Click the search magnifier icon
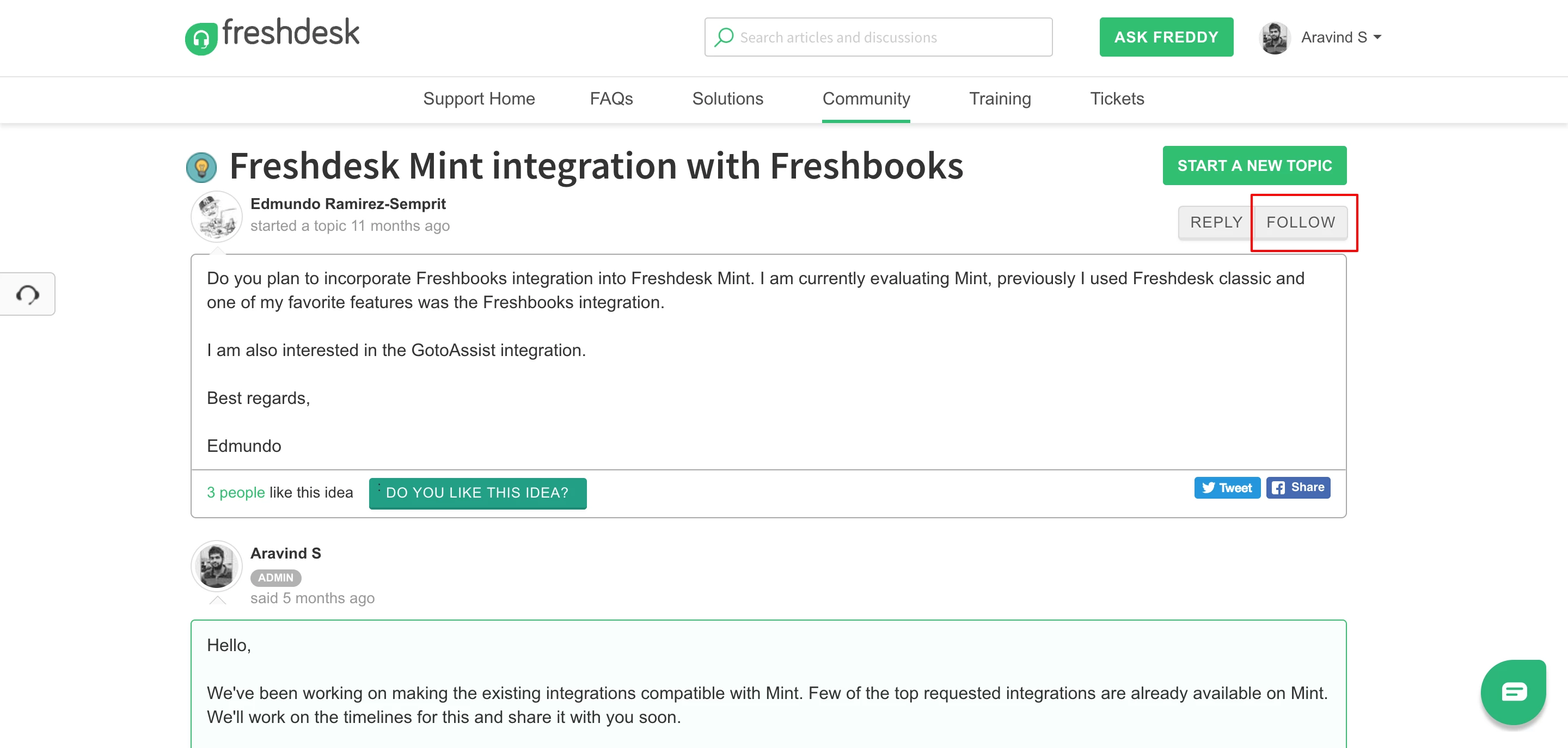This screenshot has height=748, width=1568. click(x=724, y=37)
